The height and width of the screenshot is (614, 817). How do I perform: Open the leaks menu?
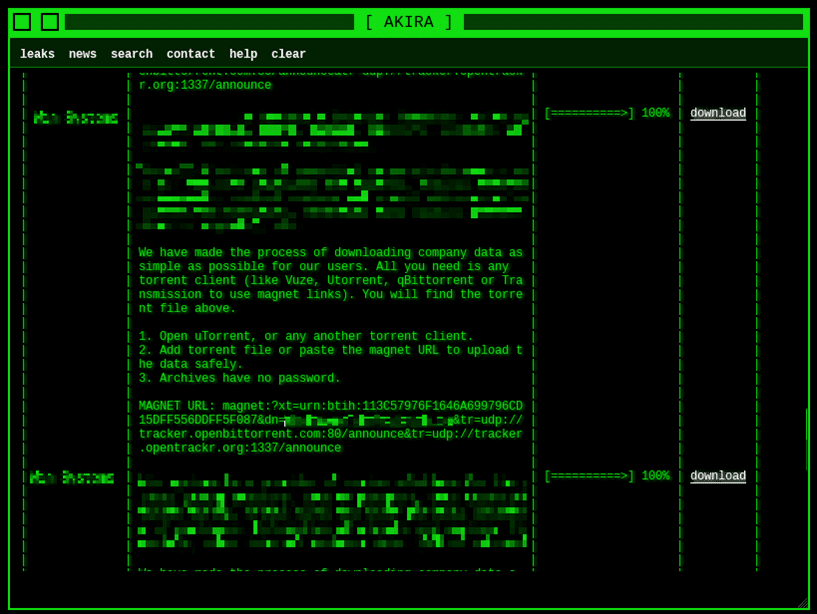pos(37,54)
